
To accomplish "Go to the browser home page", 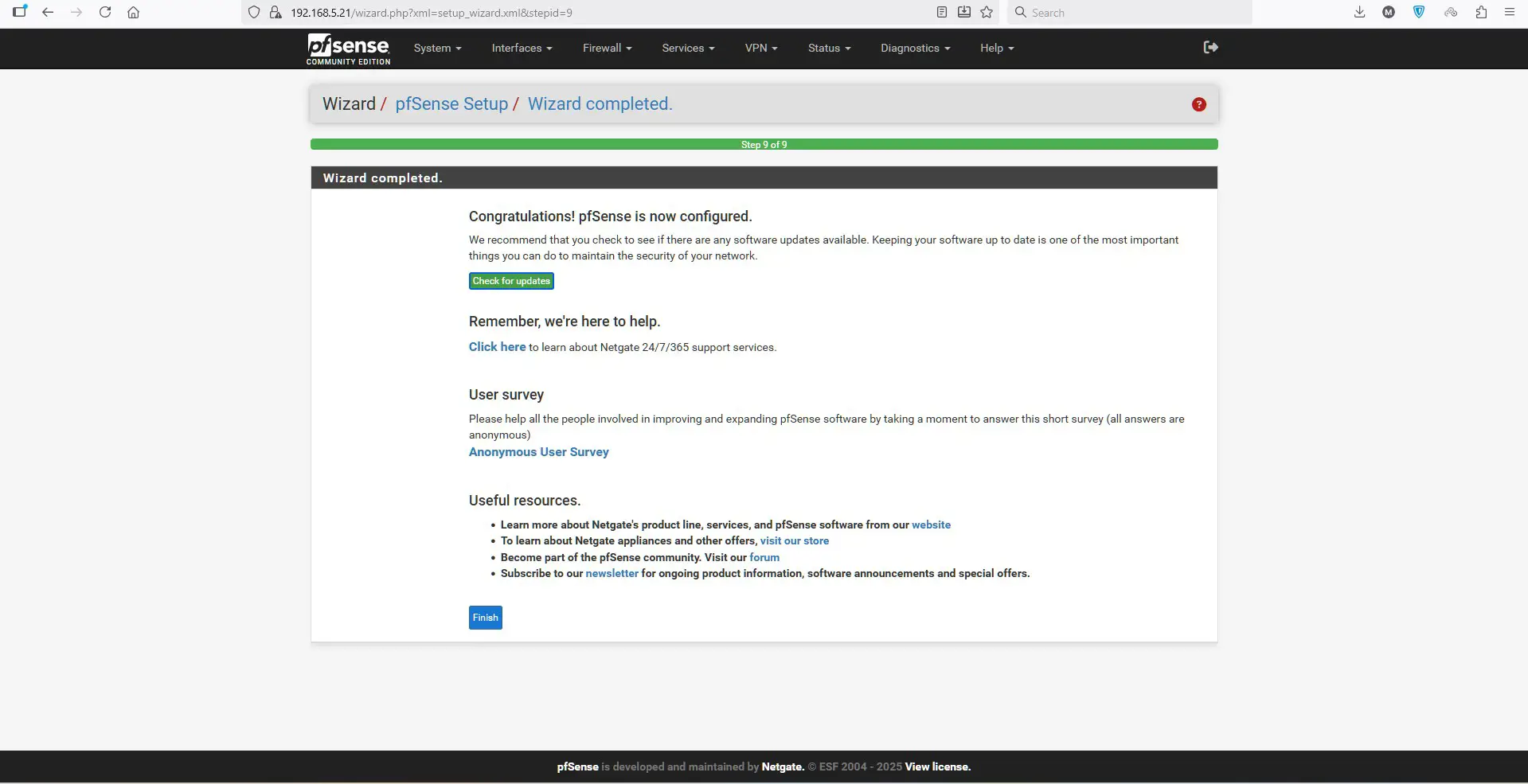I will click(134, 12).
